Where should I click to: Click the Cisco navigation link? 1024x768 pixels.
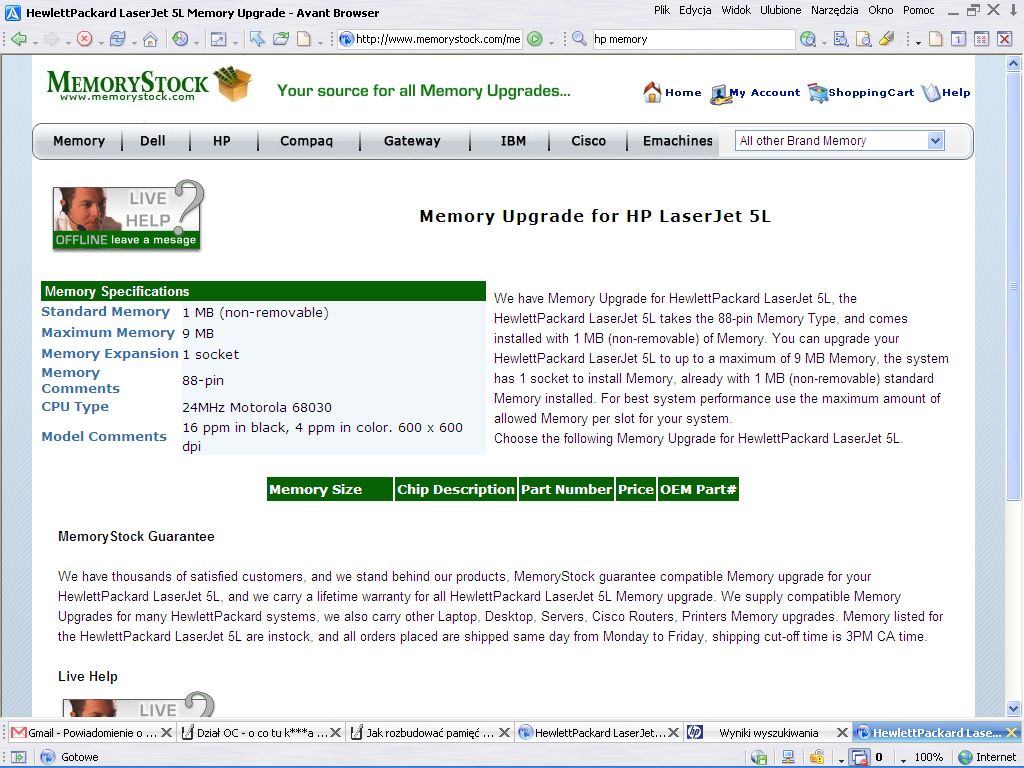[588, 141]
